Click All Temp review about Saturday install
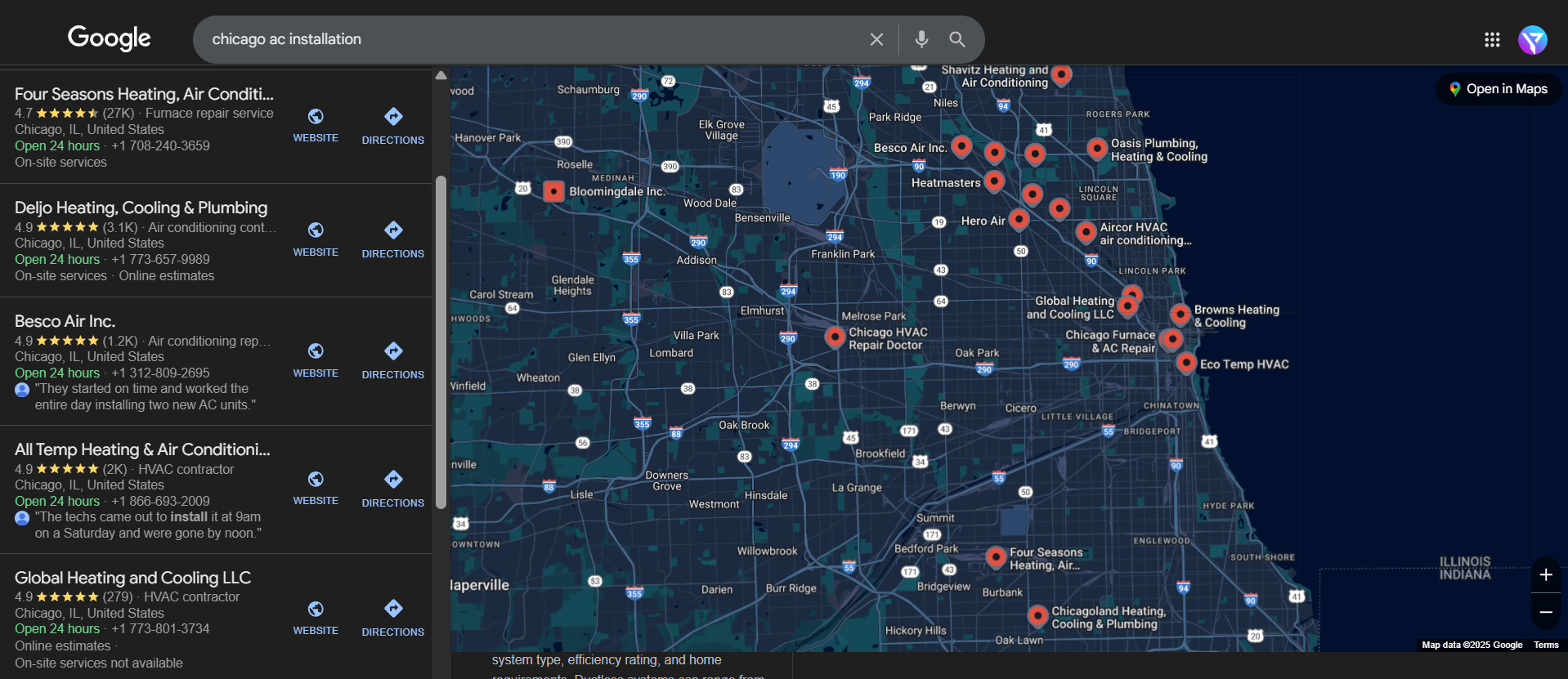The width and height of the screenshot is (1568, 679). (148, 525)
